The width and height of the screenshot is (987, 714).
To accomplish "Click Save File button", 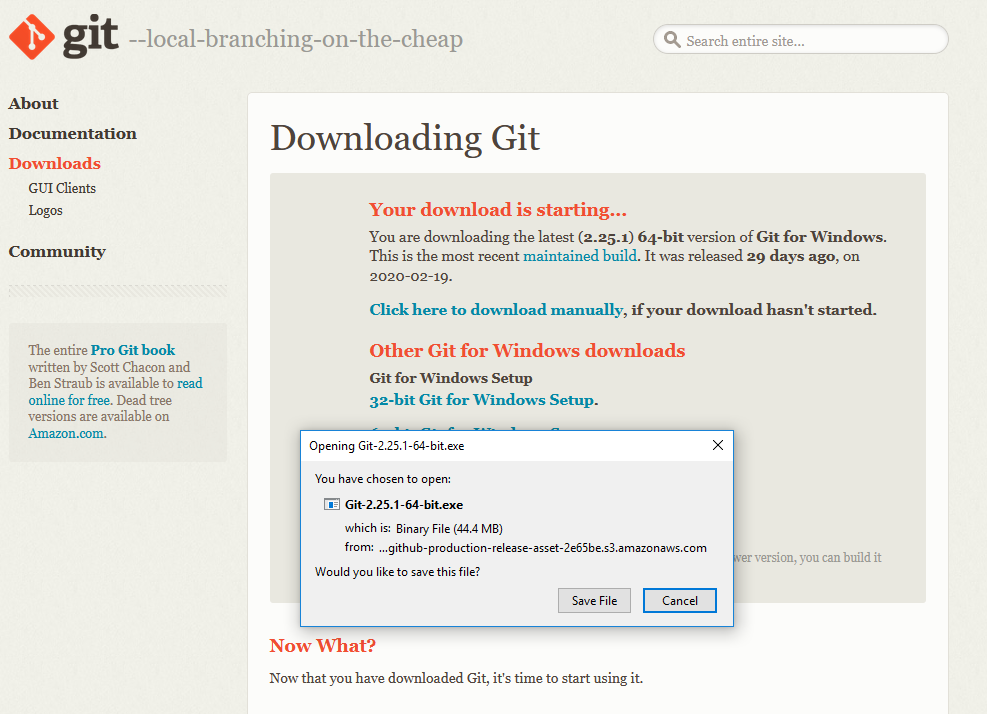I will pos(594,601).
